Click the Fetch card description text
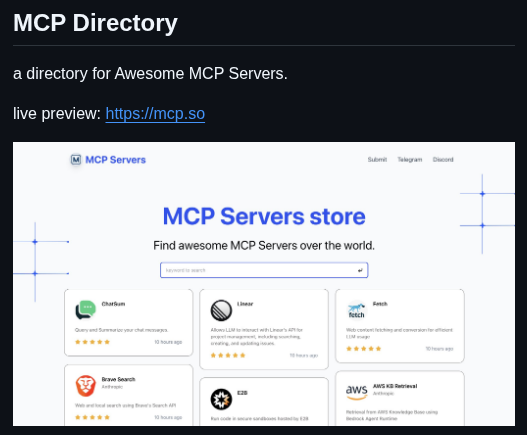This screenshot has width=527, height=435. (399, 333)
